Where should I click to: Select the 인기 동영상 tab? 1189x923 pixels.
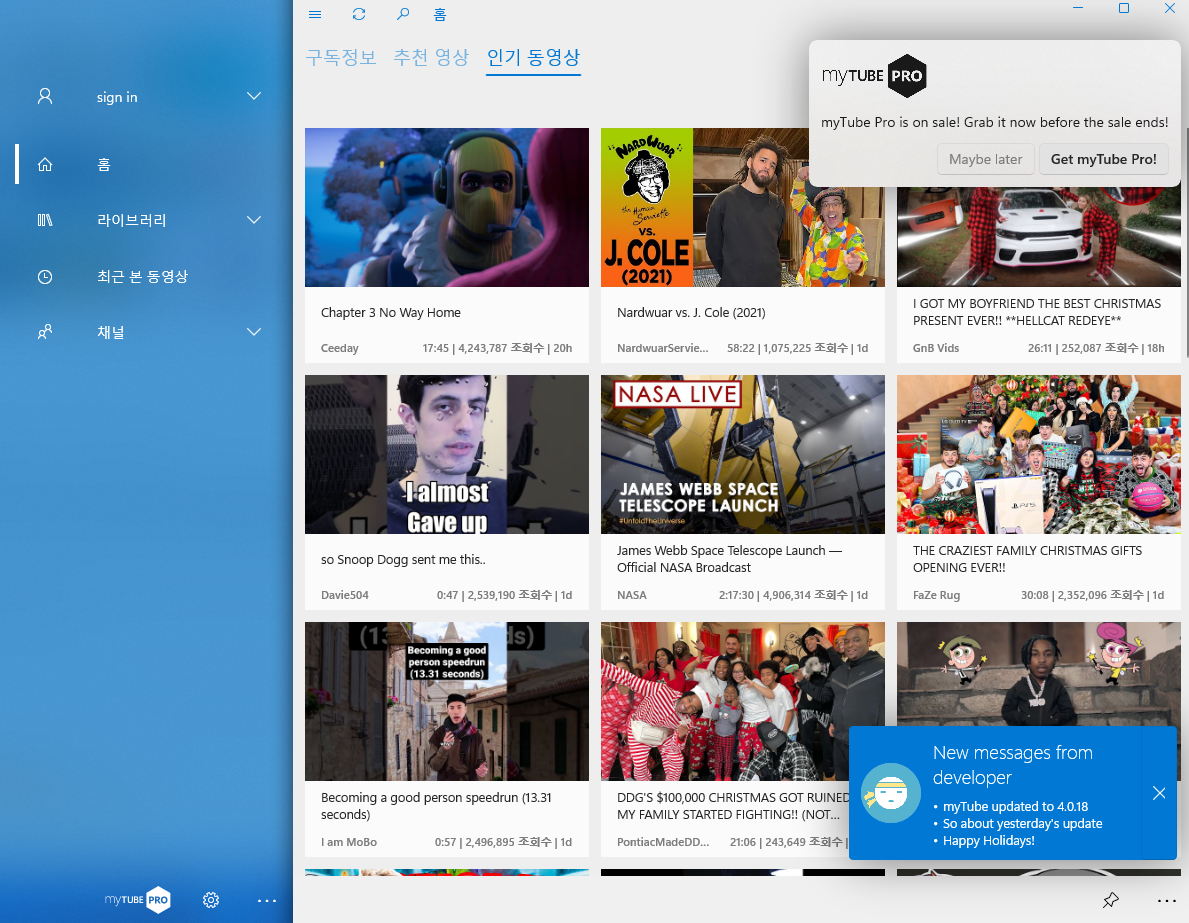pyautogui.click(x=533, y=58)
